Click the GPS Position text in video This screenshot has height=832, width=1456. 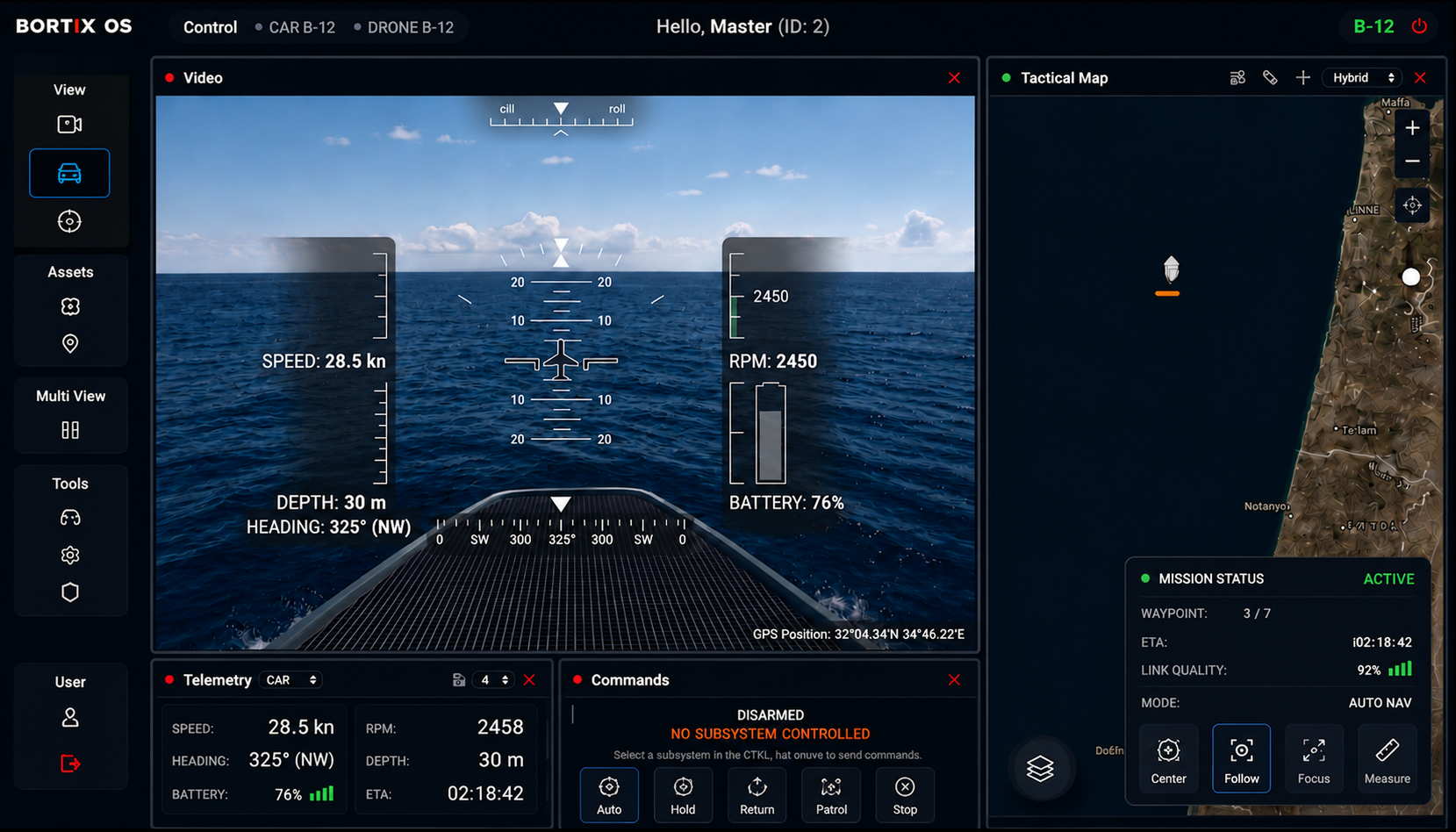tap(858, 634)
